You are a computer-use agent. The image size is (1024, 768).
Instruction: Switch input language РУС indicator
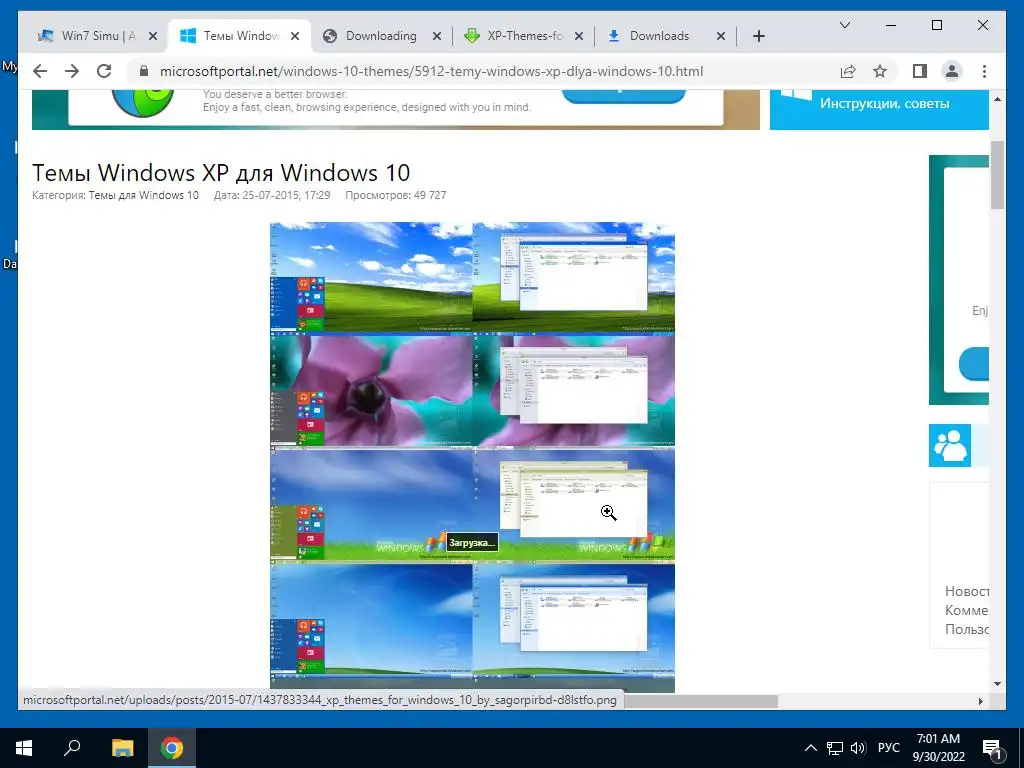point(888,748)
